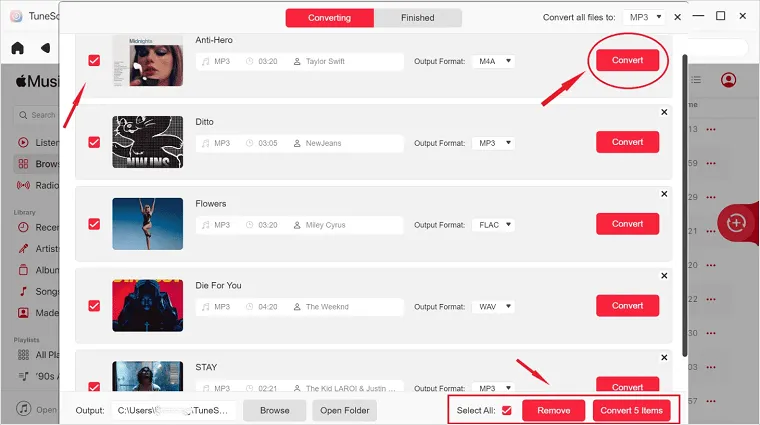Viewport: 760px width, 425px height.
Task: Click the Die For You album cover
Action: pyautogui.click(x=148, y=306)
